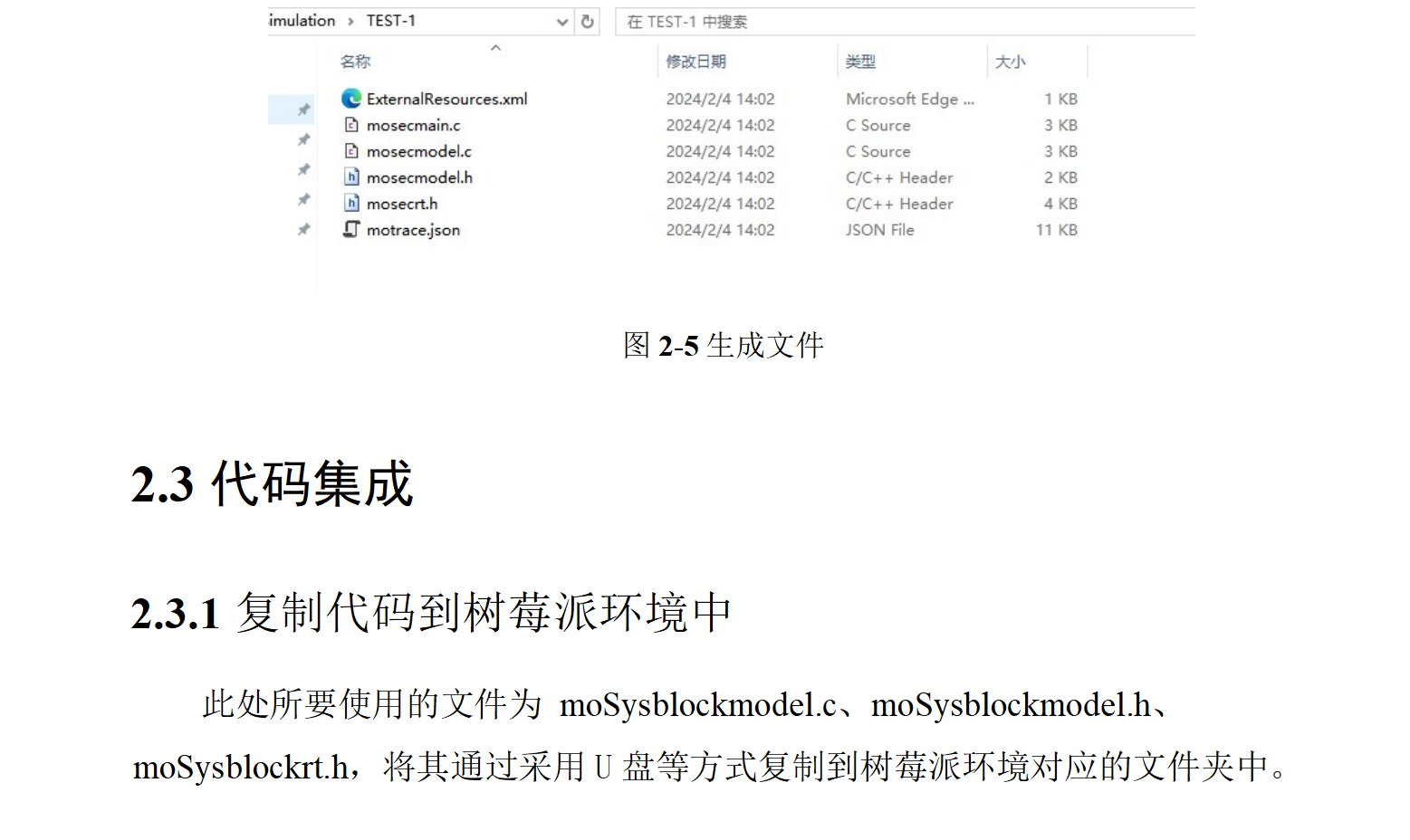Click the C file icon beside mosecmain.c
The width and height of the screenshot is (1410, 840).
pyautogui.click(x=351, y=125)
